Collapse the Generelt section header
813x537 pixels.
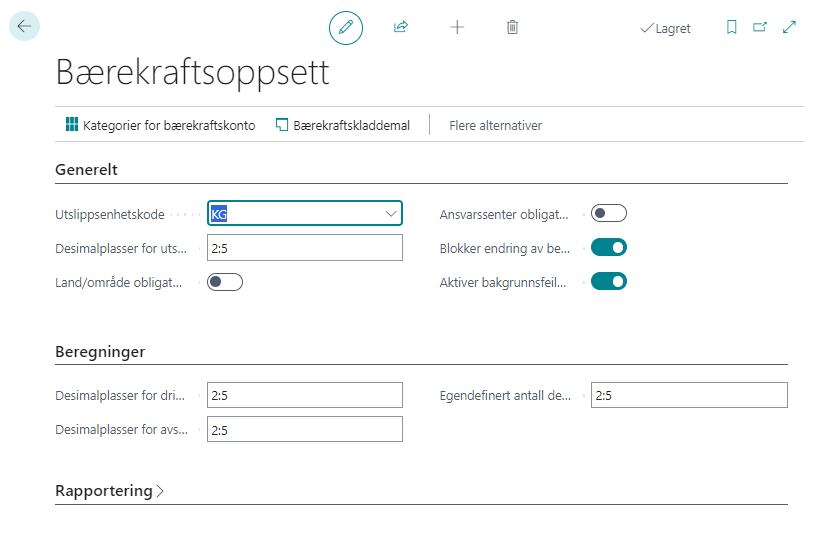click(86, 170)
